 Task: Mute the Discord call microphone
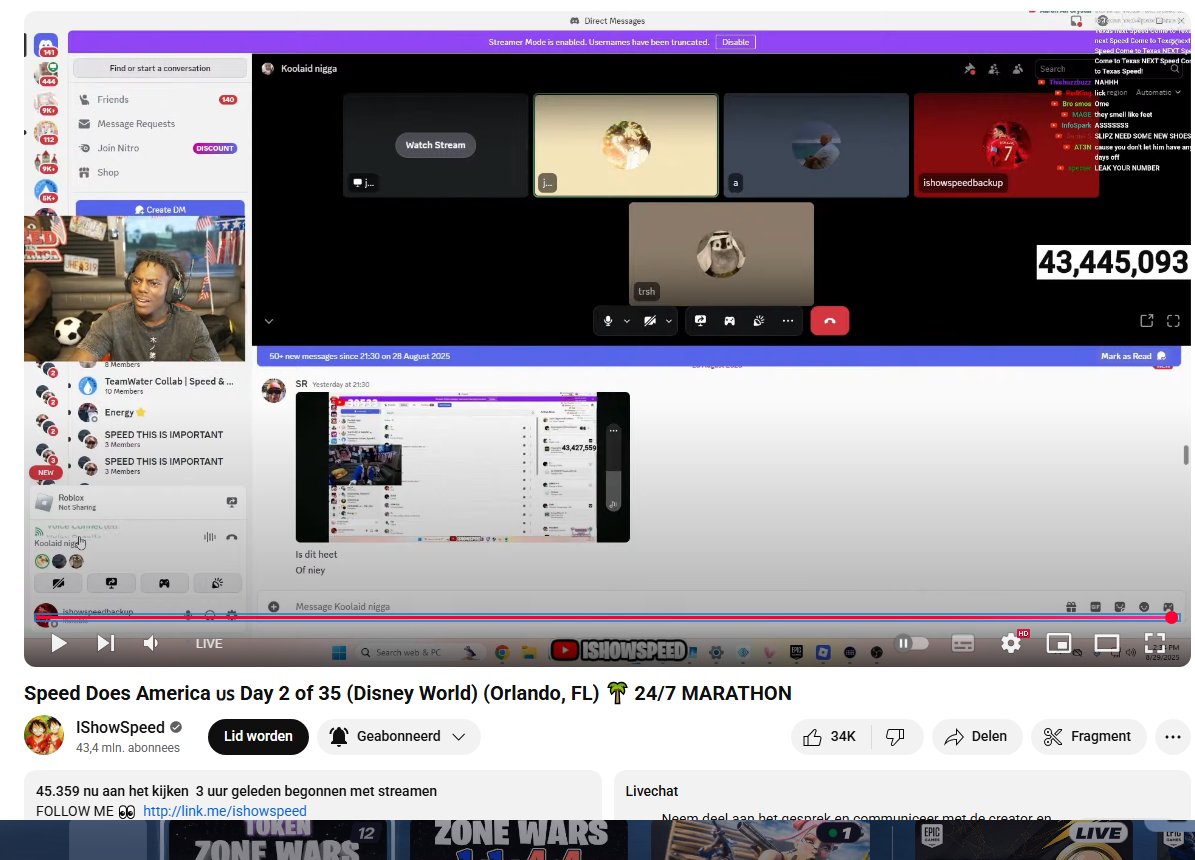(607, 321)
